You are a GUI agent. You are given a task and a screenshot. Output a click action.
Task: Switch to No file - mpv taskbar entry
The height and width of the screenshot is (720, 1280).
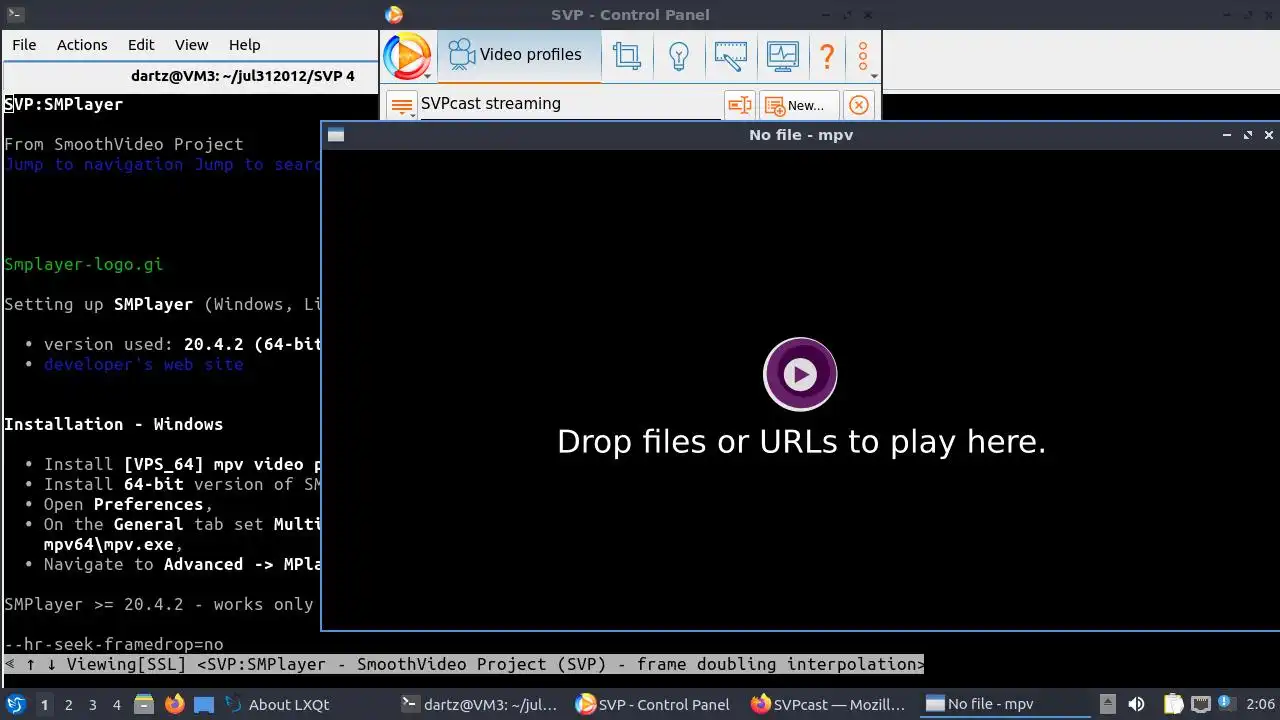point(1004,704)
